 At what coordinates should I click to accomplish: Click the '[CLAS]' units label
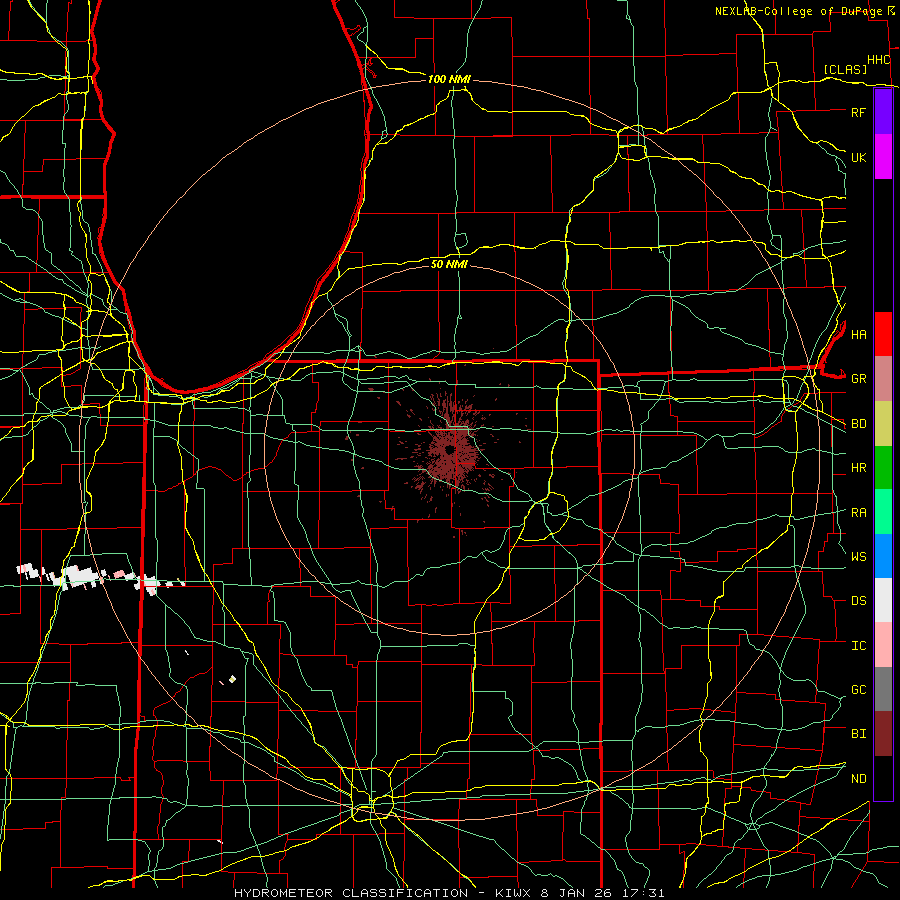(845, 69)
